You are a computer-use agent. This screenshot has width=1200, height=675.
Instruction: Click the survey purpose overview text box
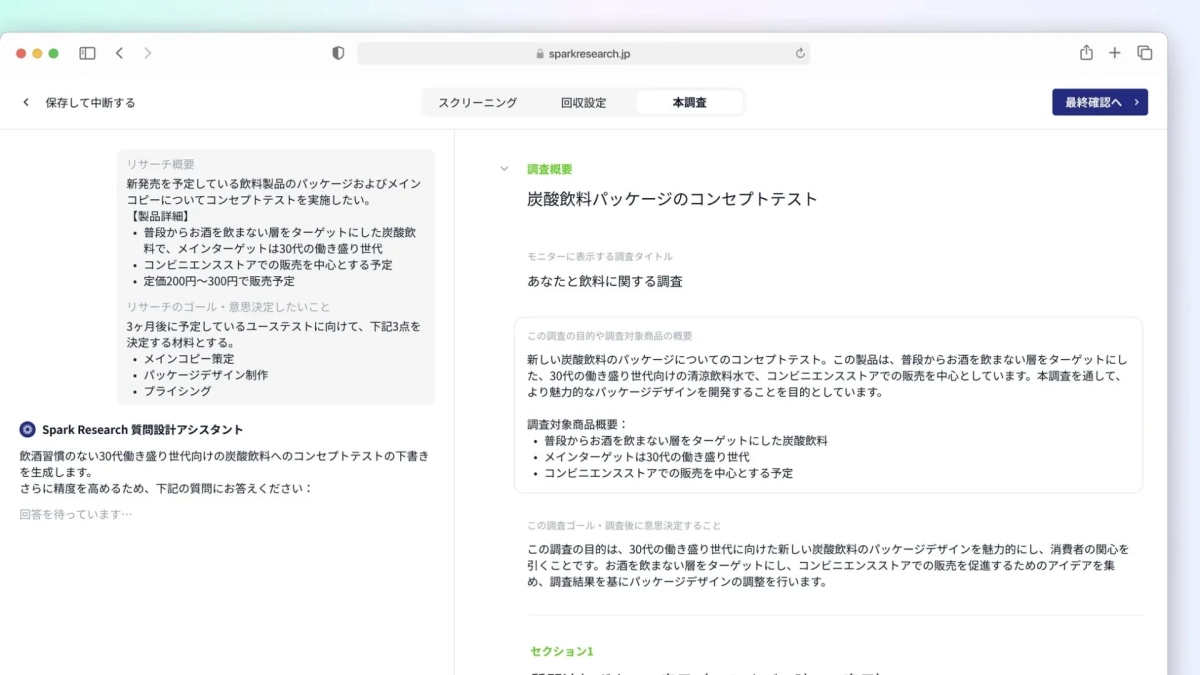click(x=828, y=405)
